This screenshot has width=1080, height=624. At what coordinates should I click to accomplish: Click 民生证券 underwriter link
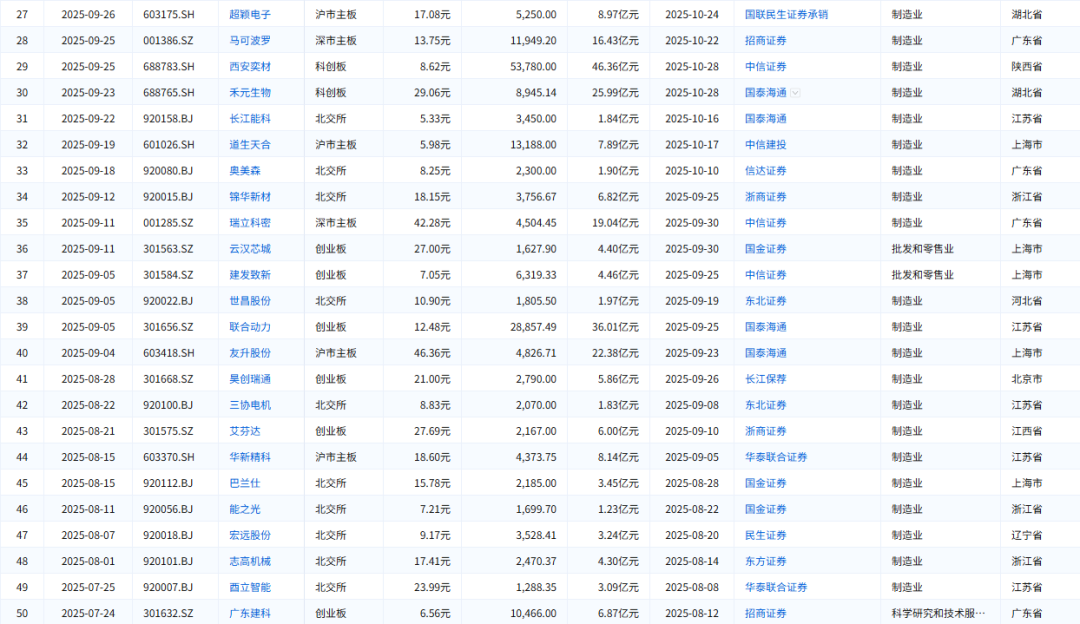766,535
